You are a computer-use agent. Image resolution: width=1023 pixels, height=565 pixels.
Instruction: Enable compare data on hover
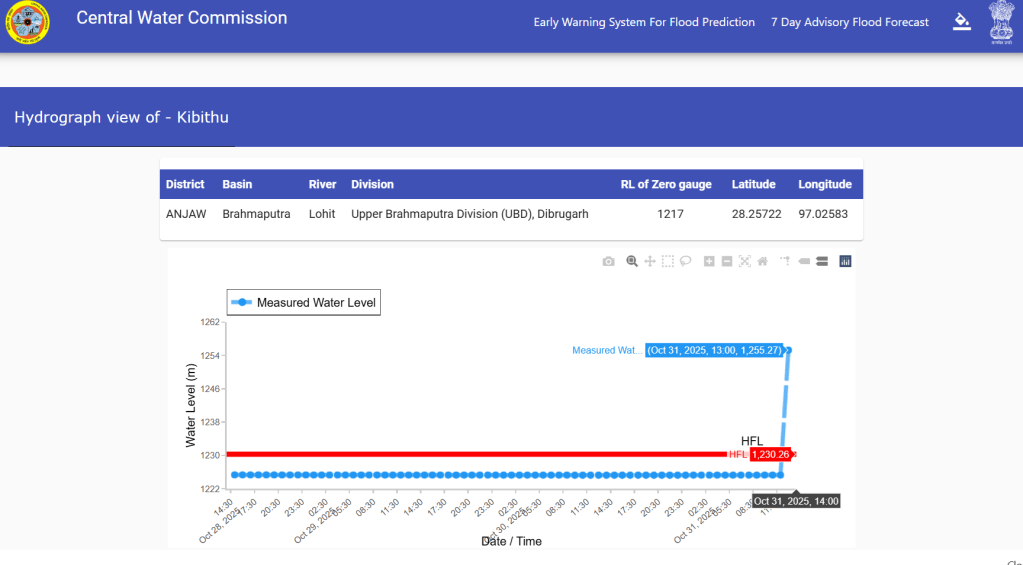click(x=821, y=262)
